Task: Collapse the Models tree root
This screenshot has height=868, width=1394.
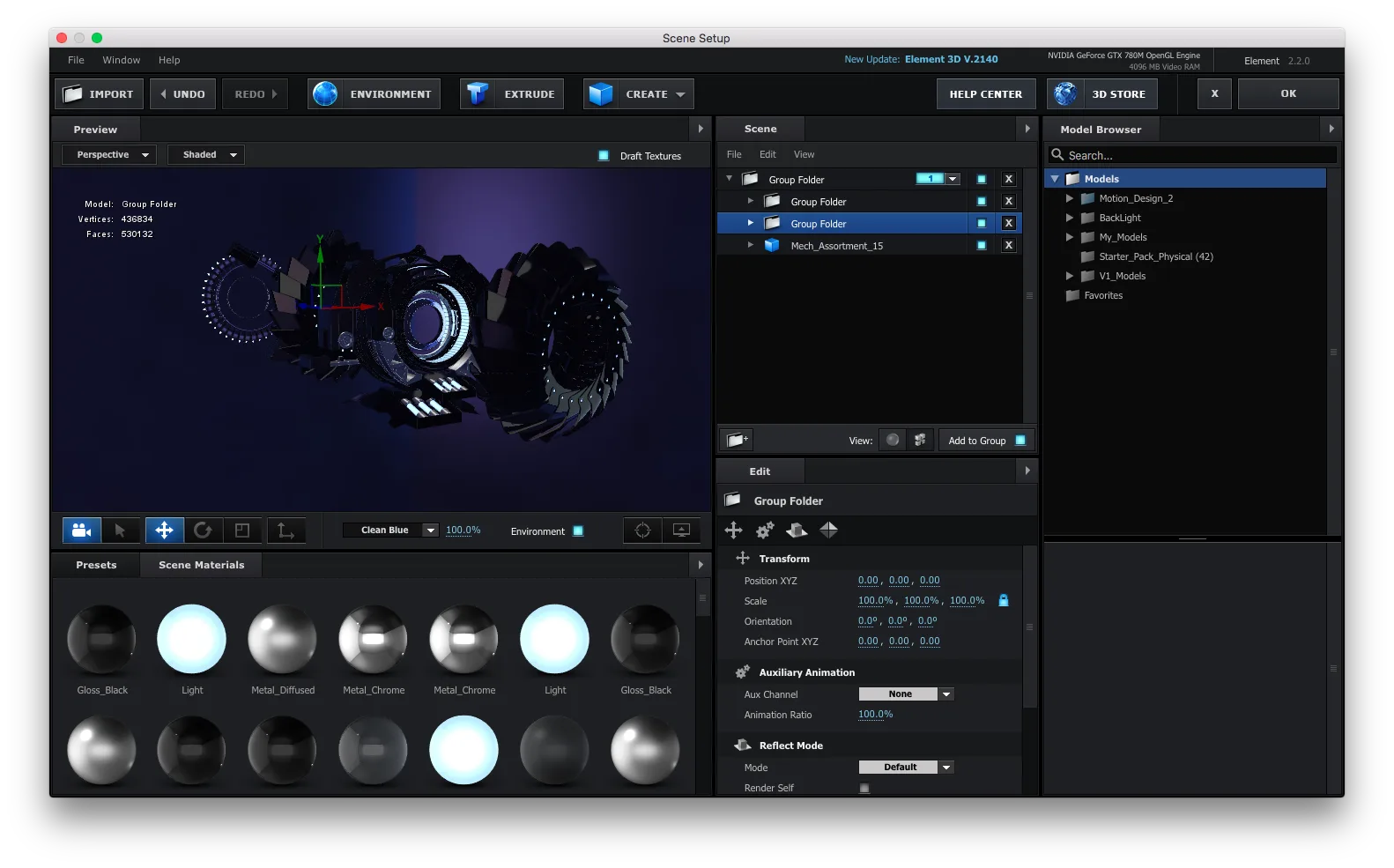Action: 1055,179
